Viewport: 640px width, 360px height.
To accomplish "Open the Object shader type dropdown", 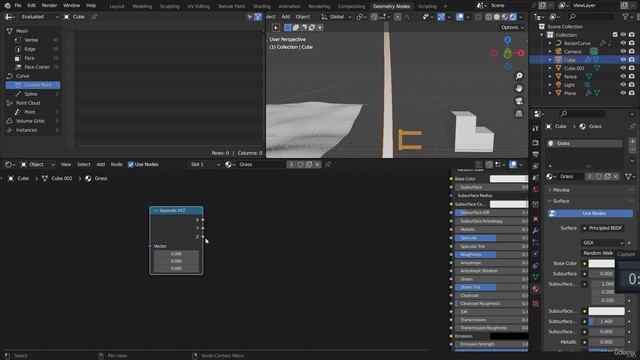I will [x=38, y=164].
